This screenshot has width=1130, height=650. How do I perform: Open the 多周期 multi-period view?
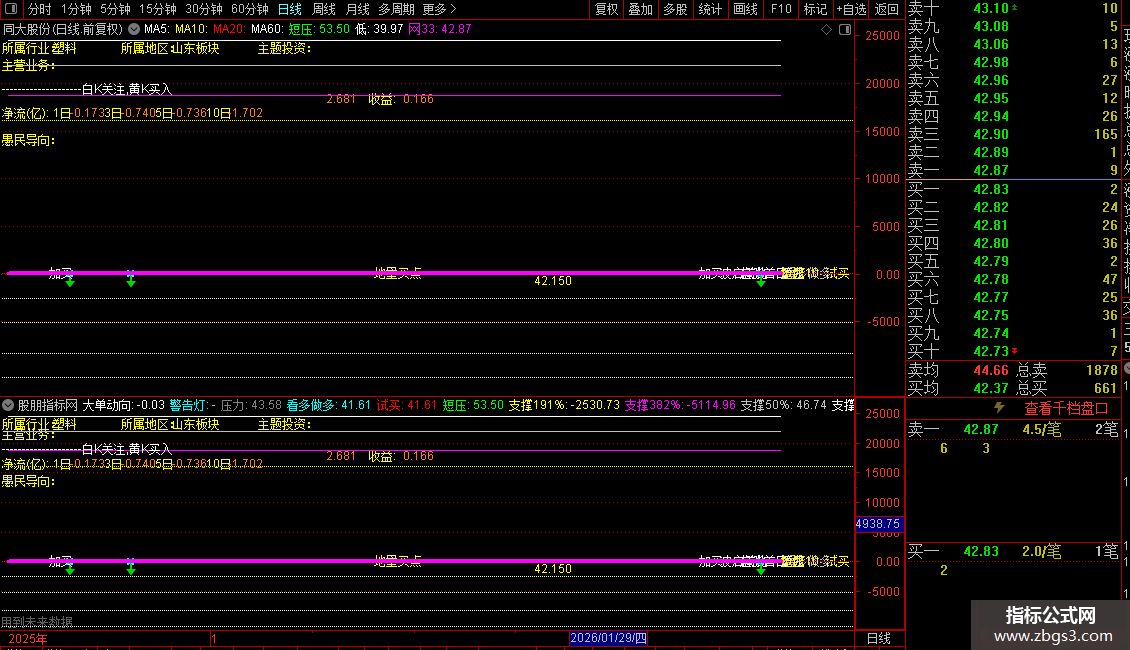pos(396,9)
